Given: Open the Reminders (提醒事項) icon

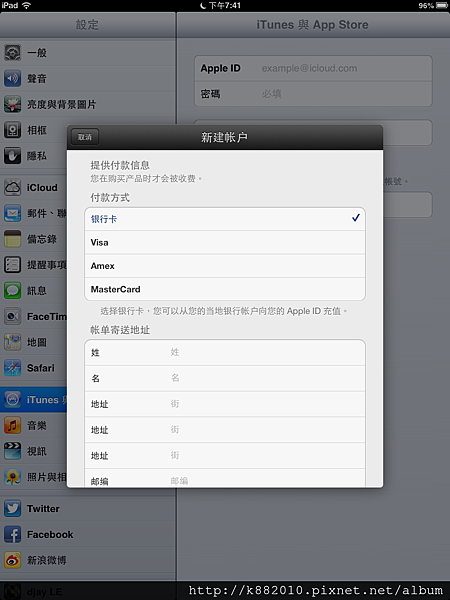Looking at the screenshot, I should pyautogui.click(x=12, y=265).
